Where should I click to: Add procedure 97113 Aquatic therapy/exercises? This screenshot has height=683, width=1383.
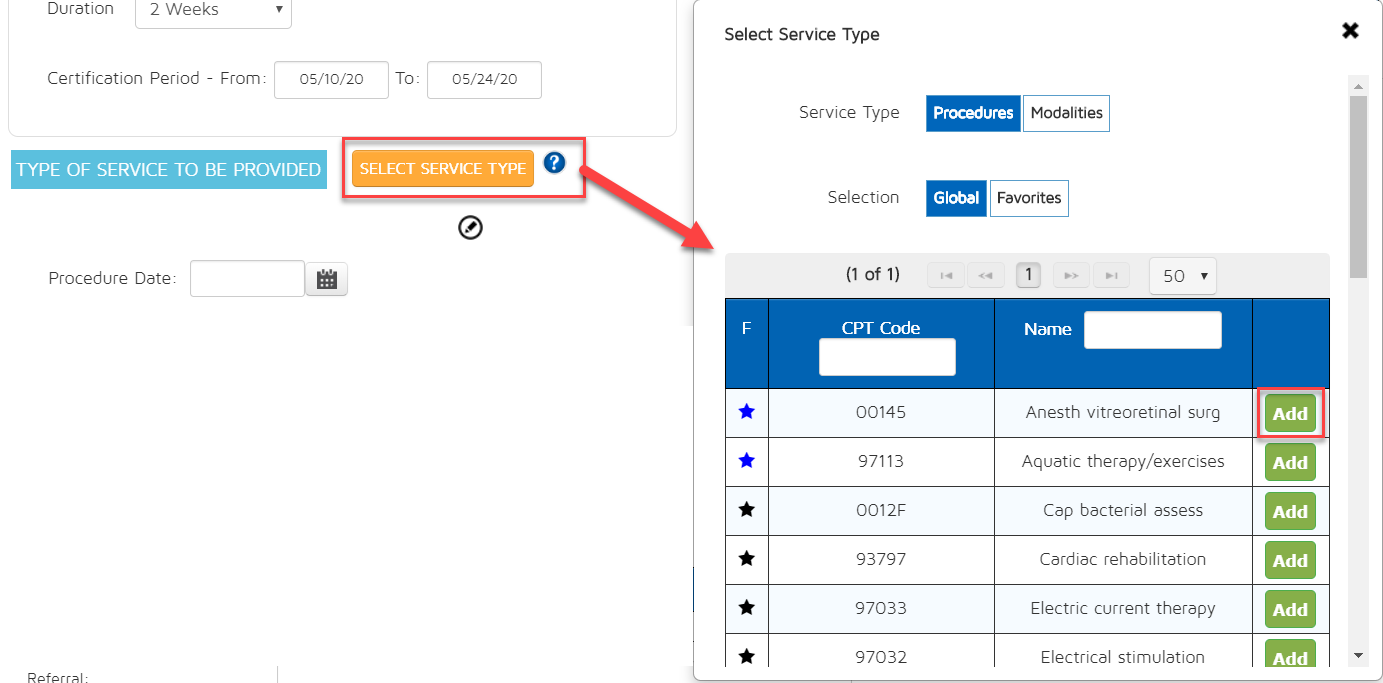coord(1290,462)
